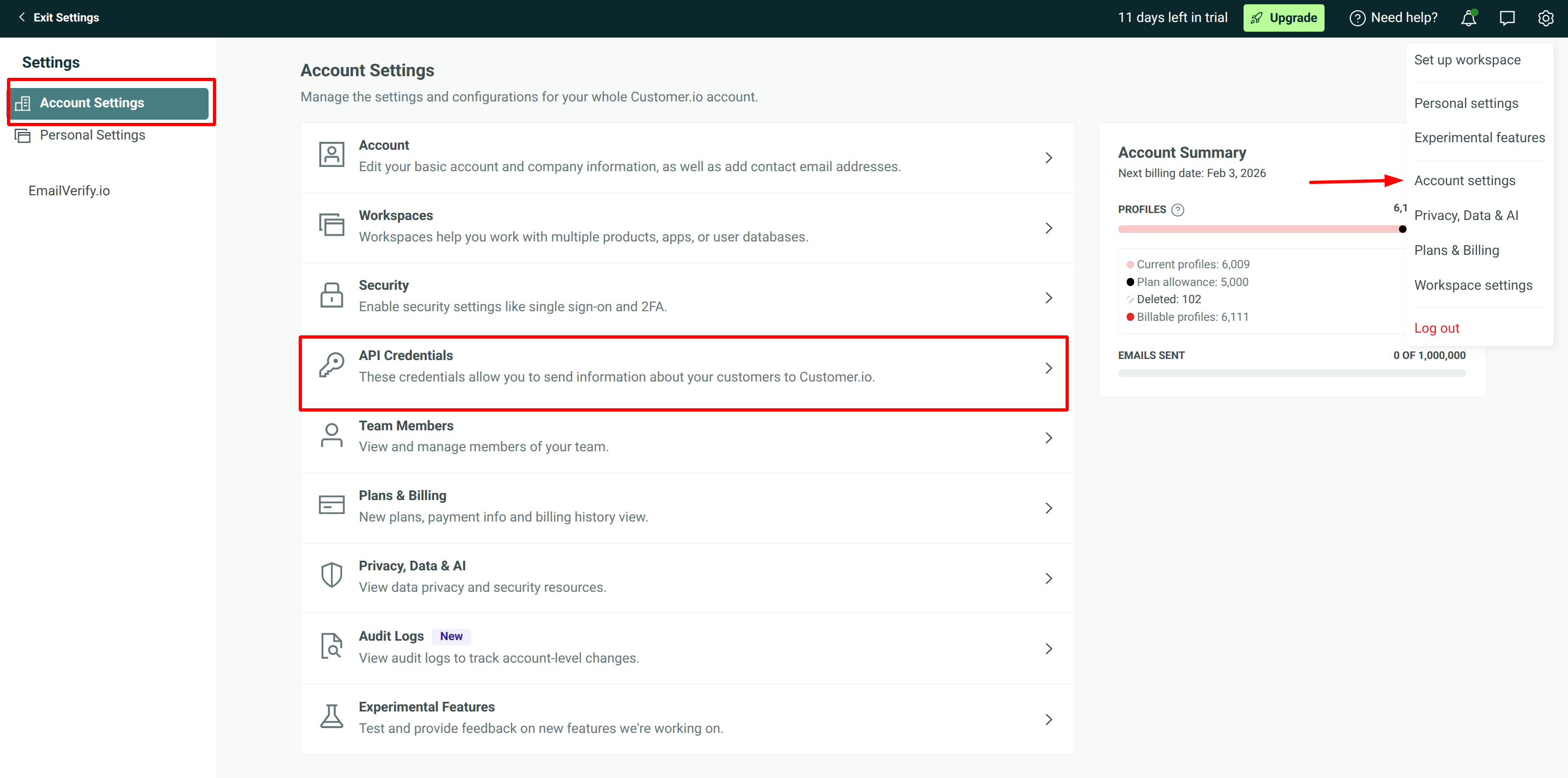
Task: Open the chat message icon in top bar
Action: pyautogui.click(x=1507, y=18)
